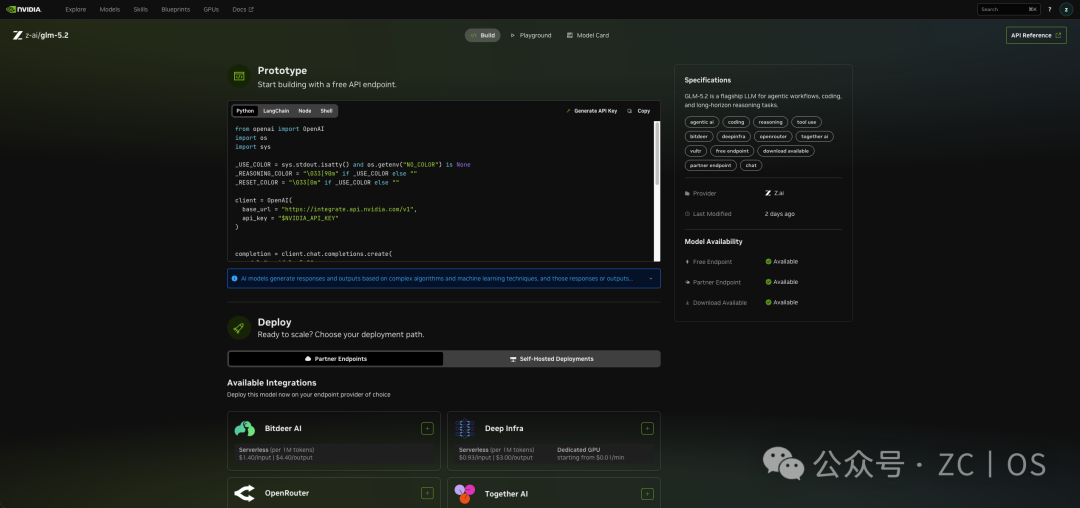Screen dimensions: 1080x508
Task: Click the vultr tag
Action: [x=695, y=151]
